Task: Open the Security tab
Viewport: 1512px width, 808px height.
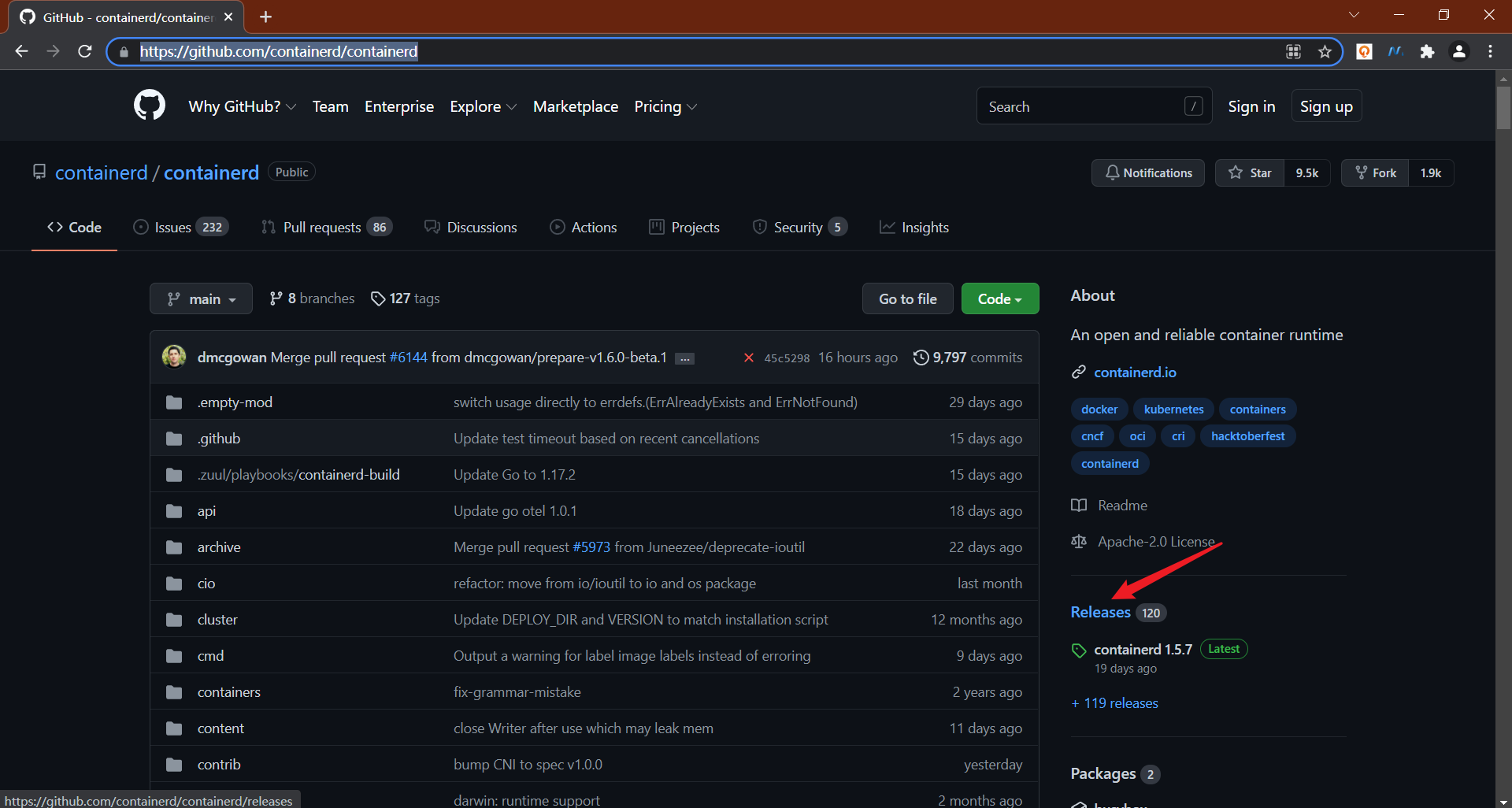Action: pyautogui.click(x=799, y=227)
